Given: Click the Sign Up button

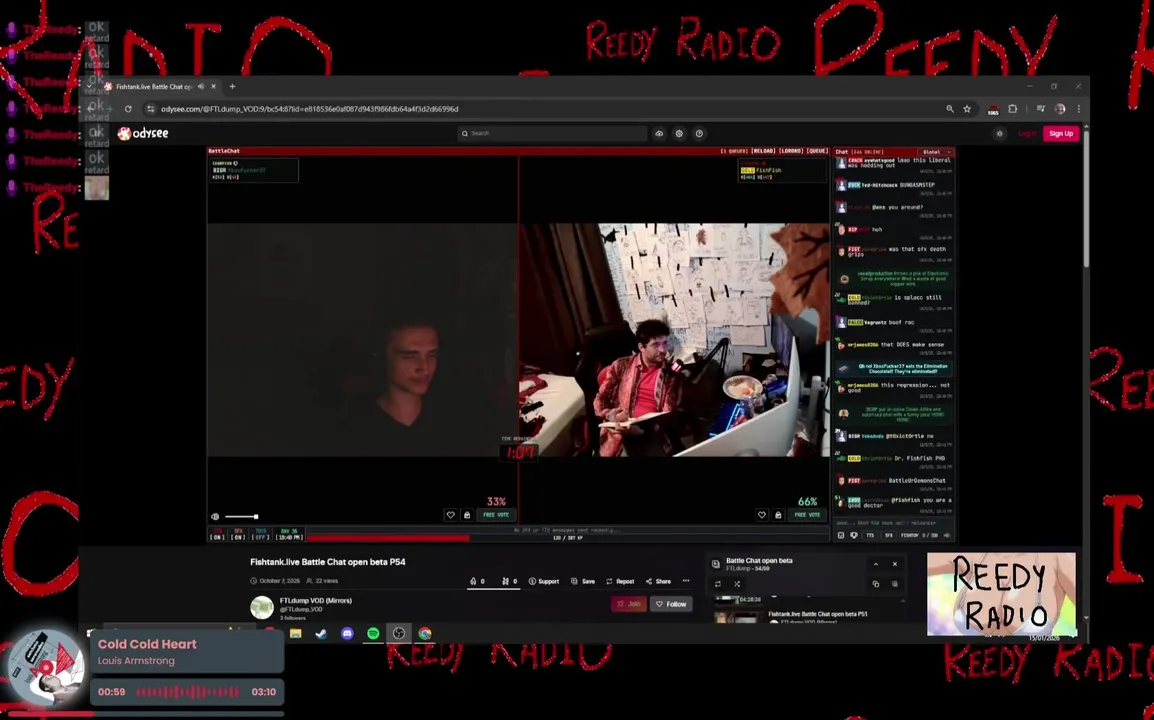Looking at the screenshot, I should pyautogui.click(x=1061, y=133).
